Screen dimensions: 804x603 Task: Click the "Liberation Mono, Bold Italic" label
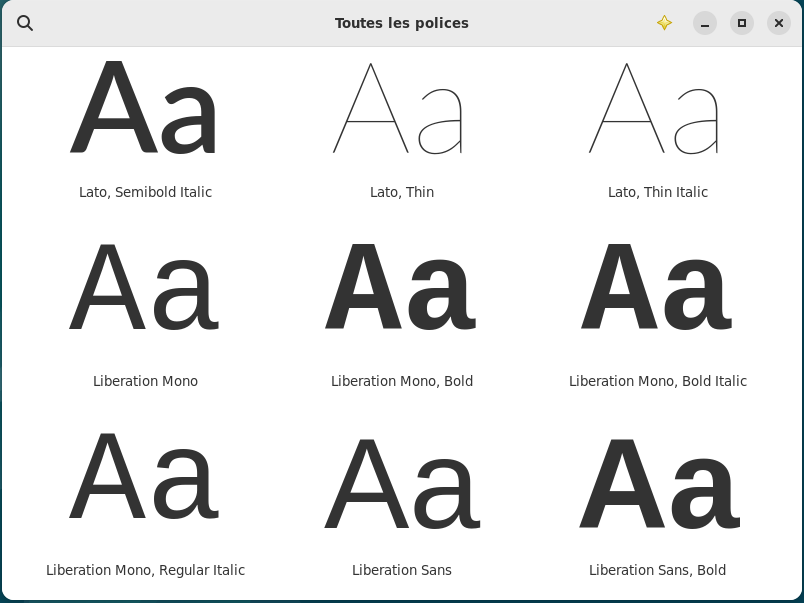coord(657,381)
